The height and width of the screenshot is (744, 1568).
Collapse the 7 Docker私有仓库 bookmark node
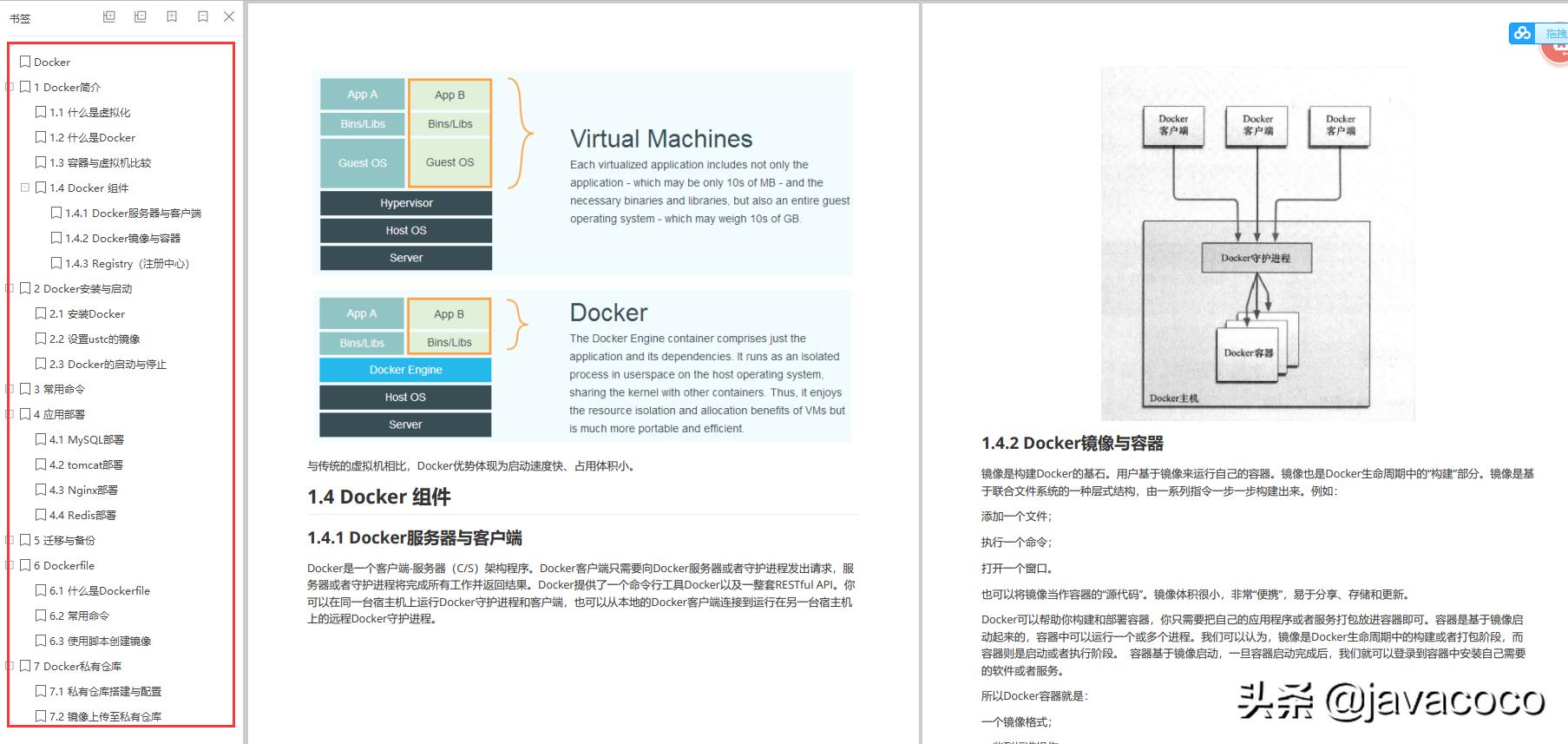click(x=10, y=666)
